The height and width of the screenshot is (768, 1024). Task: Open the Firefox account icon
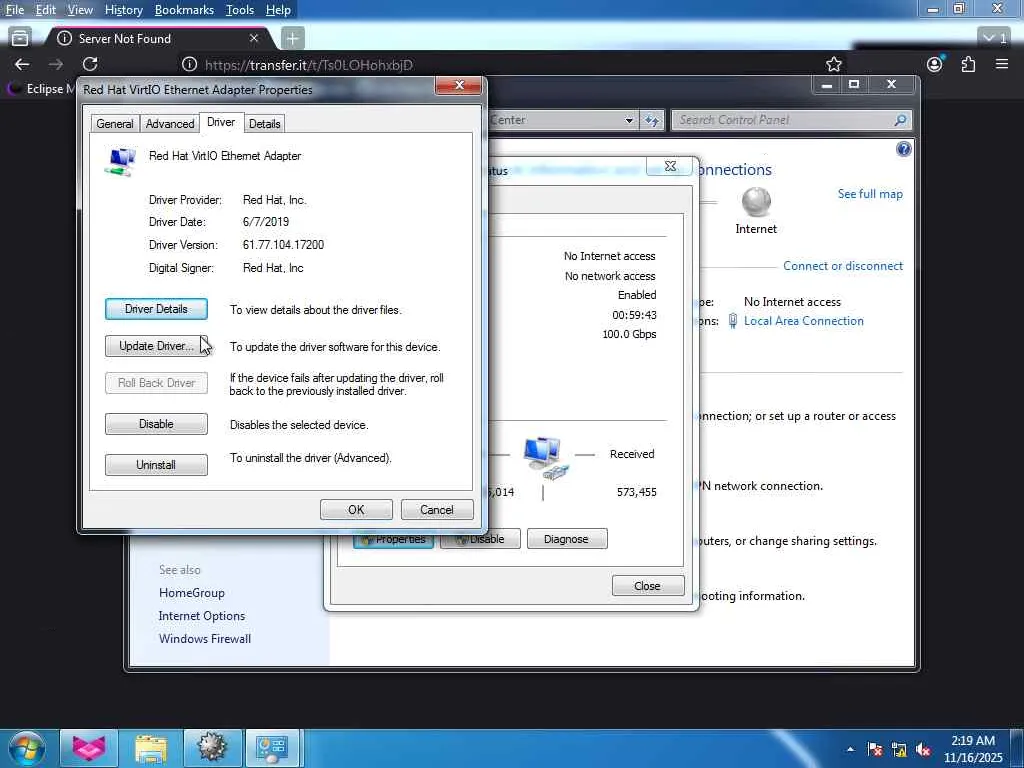click(x=935, y=64)
